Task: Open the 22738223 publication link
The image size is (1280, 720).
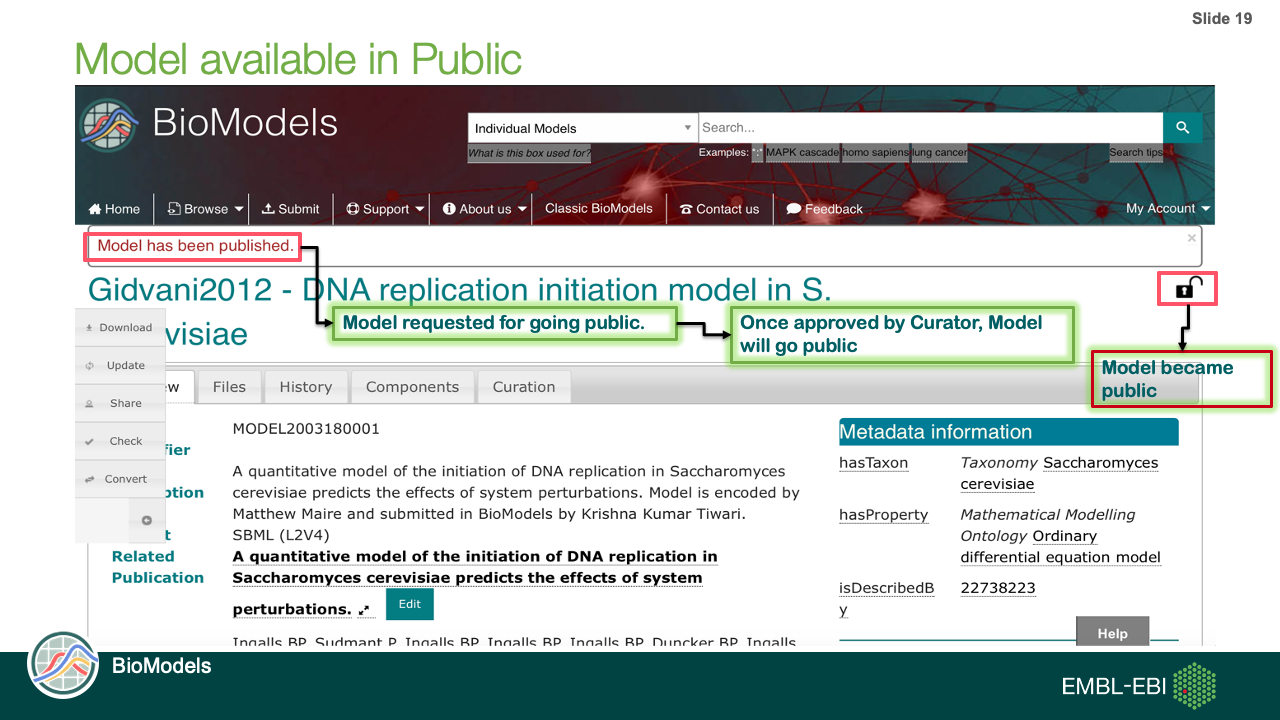Action: 997,588
